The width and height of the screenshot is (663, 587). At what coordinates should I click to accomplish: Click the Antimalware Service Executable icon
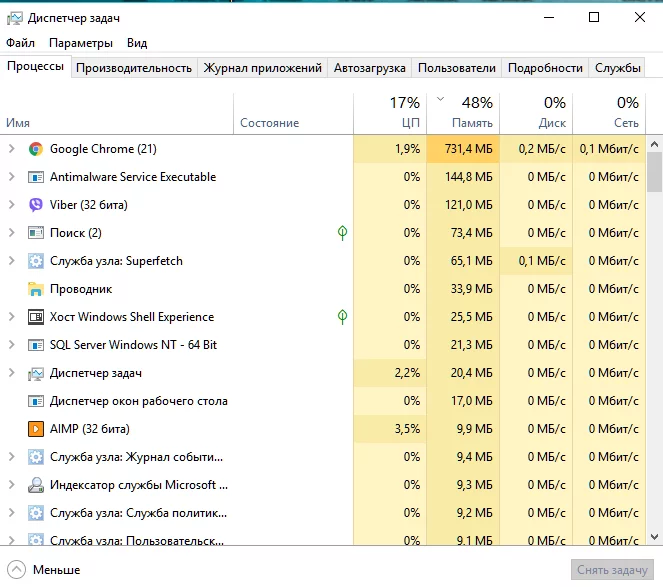[36, 177]
